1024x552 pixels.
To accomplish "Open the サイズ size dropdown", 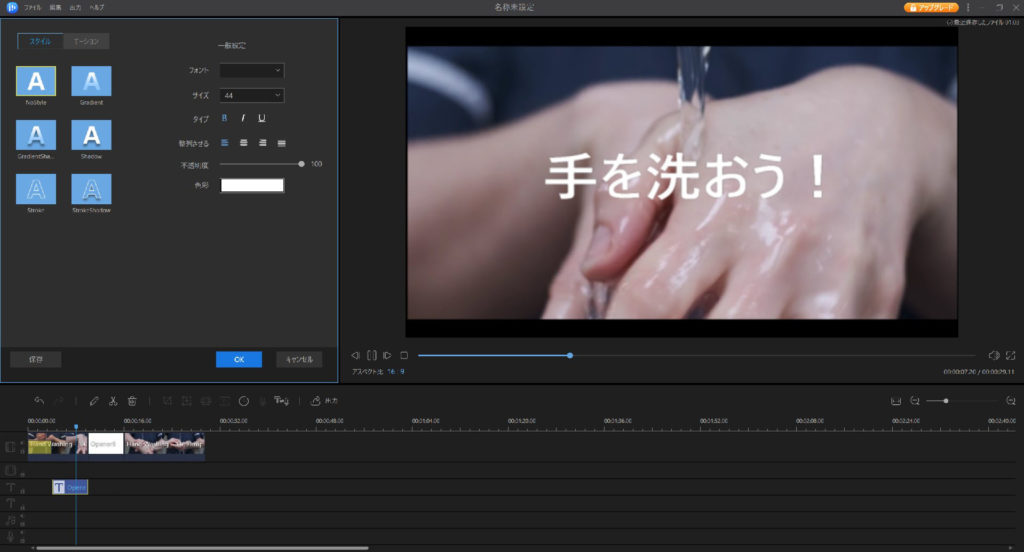I will pos(251,95).
